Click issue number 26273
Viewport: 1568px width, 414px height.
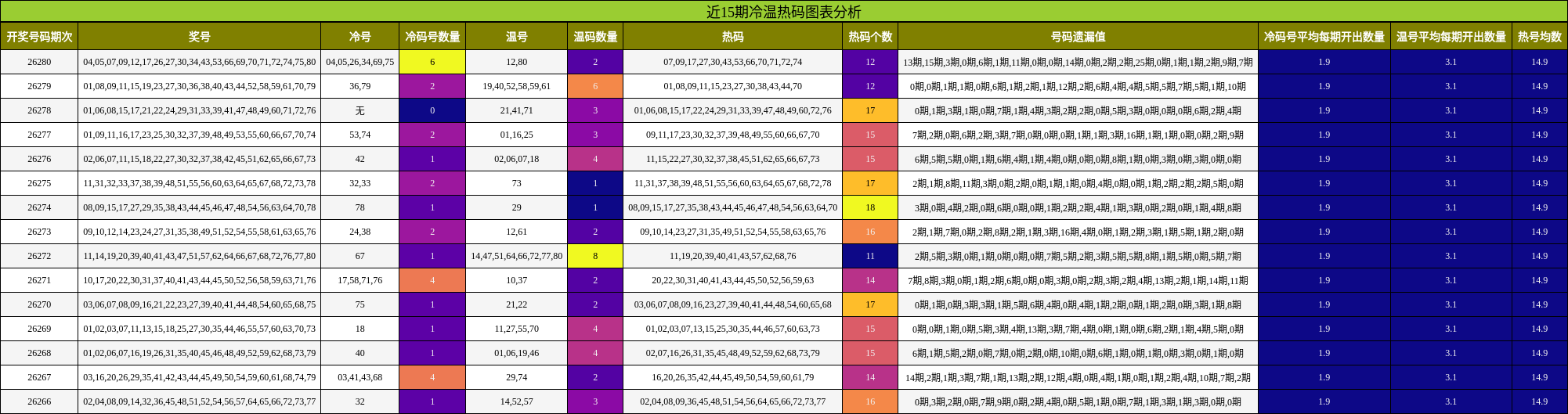pyautogui.click(x=39, y=232)
